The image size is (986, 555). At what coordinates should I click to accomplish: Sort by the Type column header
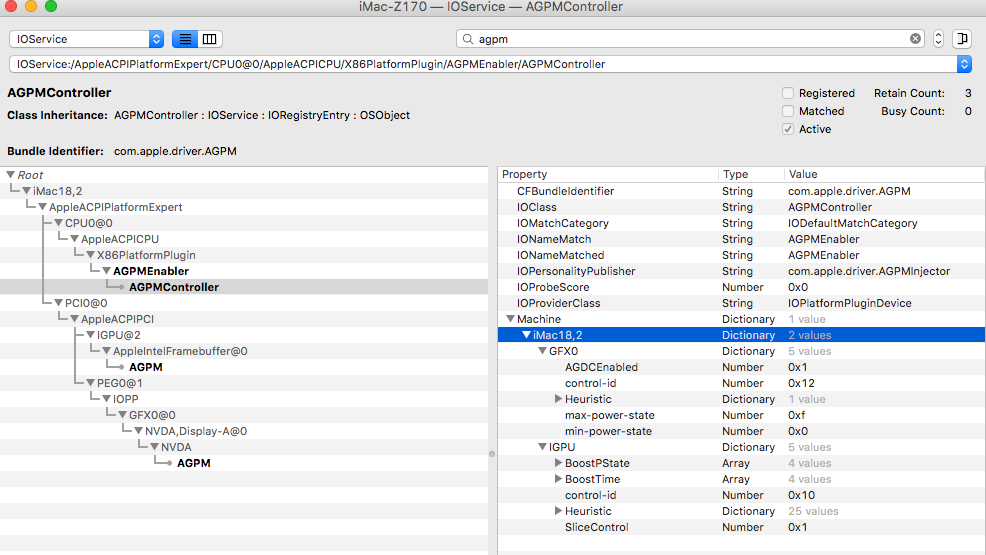tap(751, 174)
